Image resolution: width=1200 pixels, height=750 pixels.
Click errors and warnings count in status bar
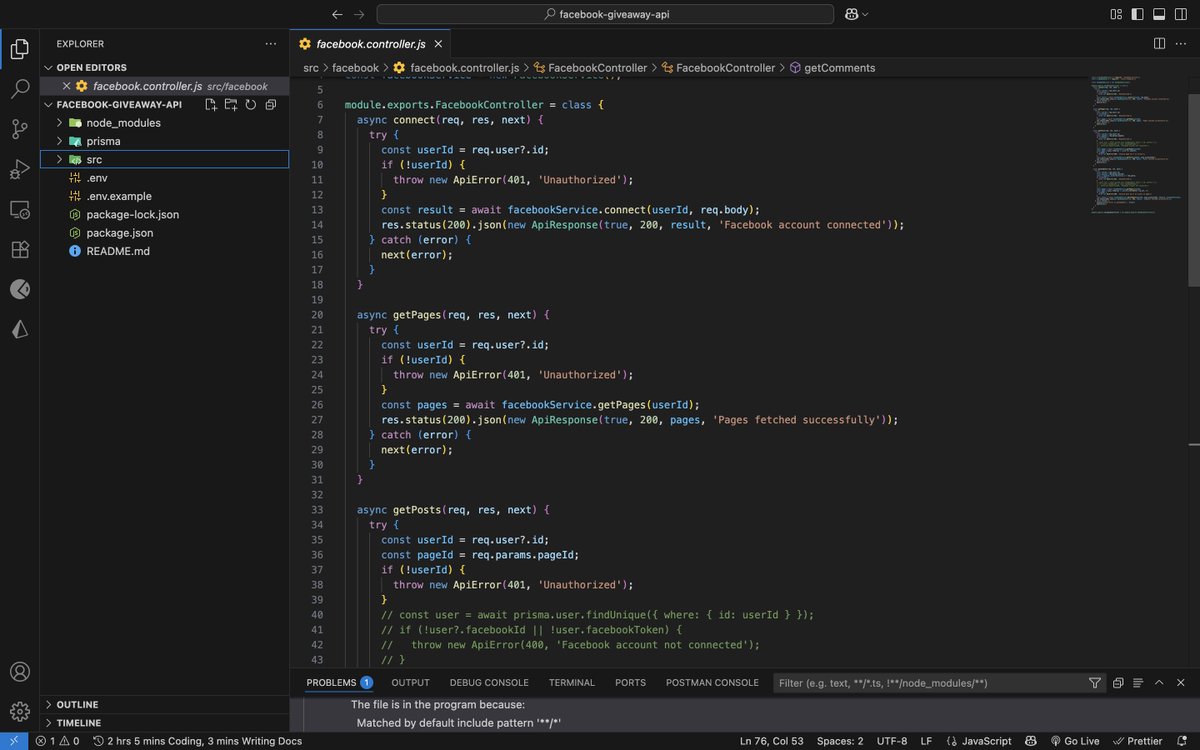[57, 741]
